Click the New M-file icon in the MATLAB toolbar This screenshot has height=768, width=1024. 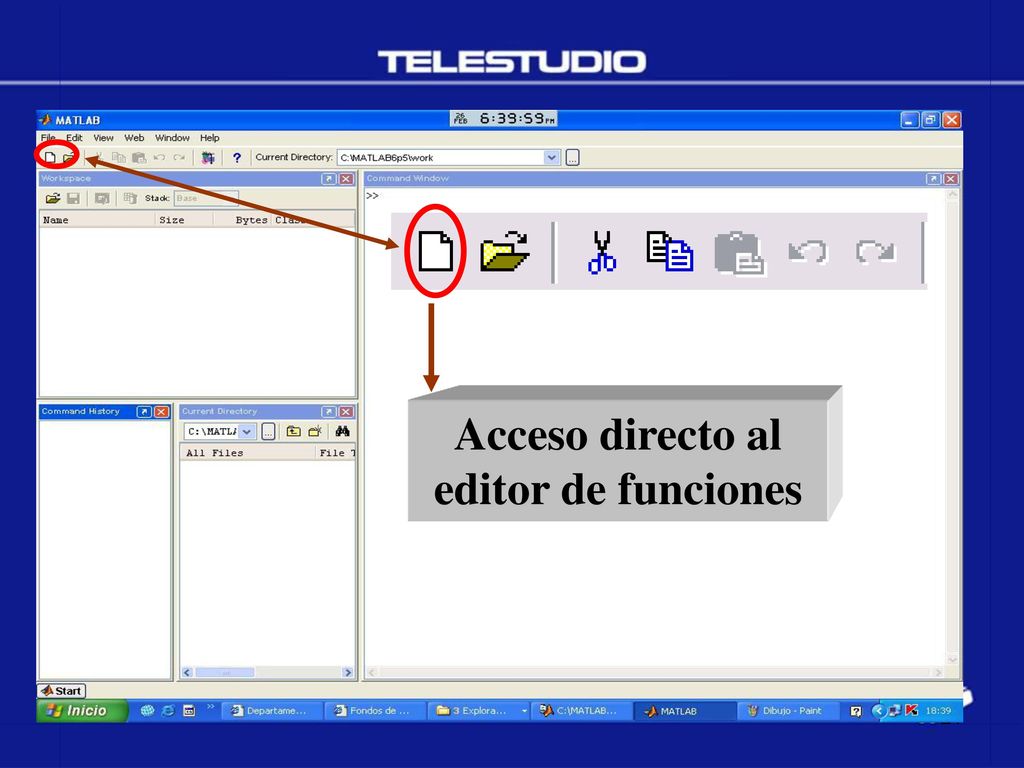[50, 157]
